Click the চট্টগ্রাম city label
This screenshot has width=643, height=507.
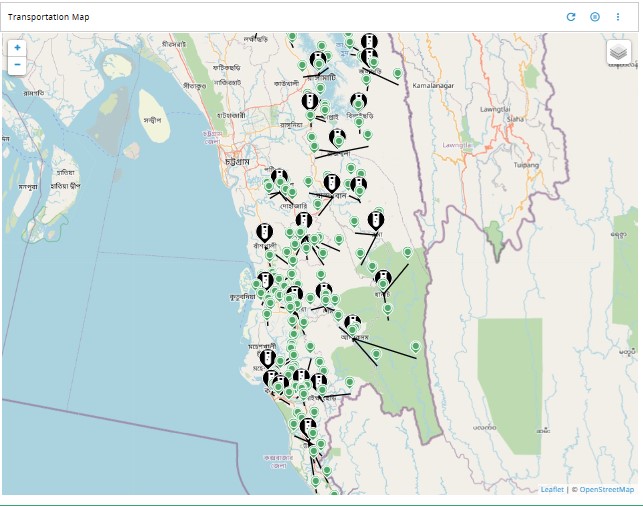click(238, 159)
